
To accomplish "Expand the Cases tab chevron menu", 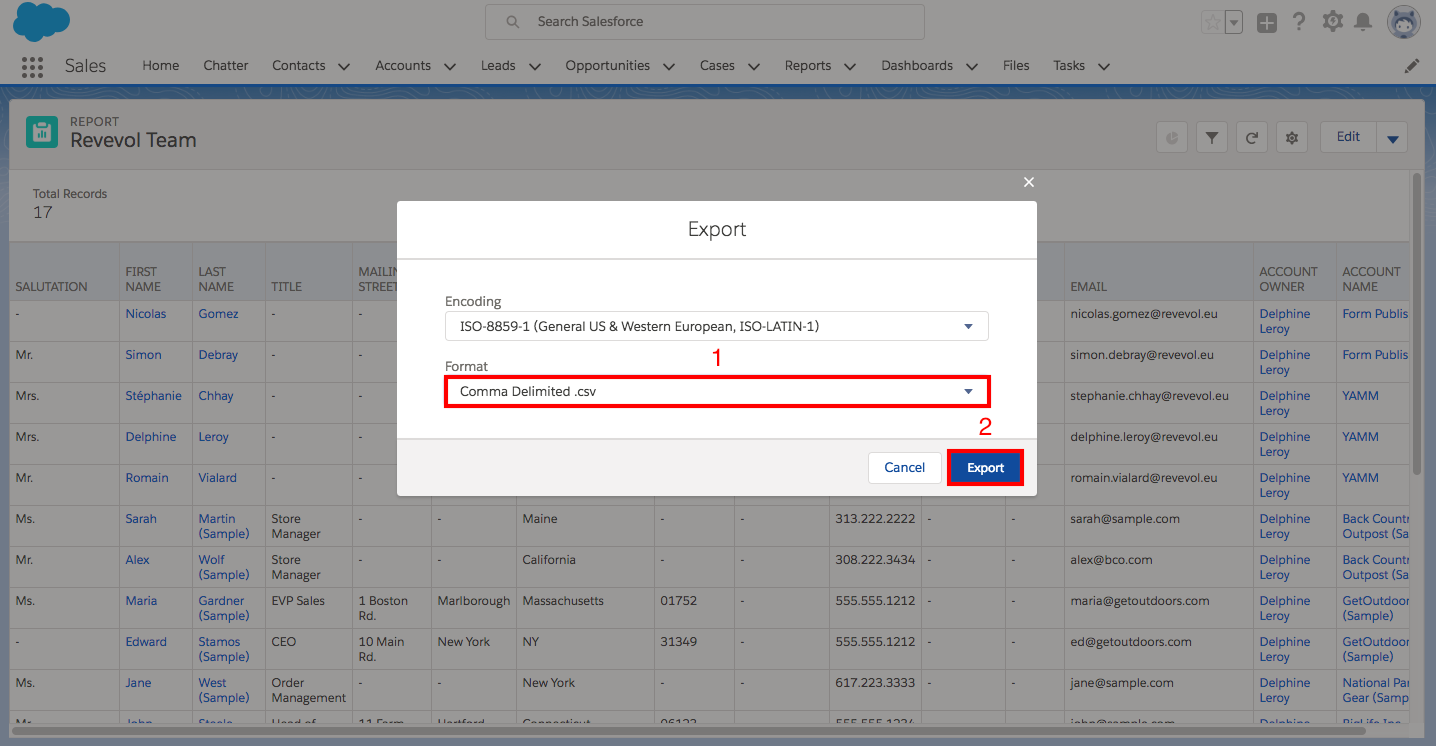I will point(753,67).
